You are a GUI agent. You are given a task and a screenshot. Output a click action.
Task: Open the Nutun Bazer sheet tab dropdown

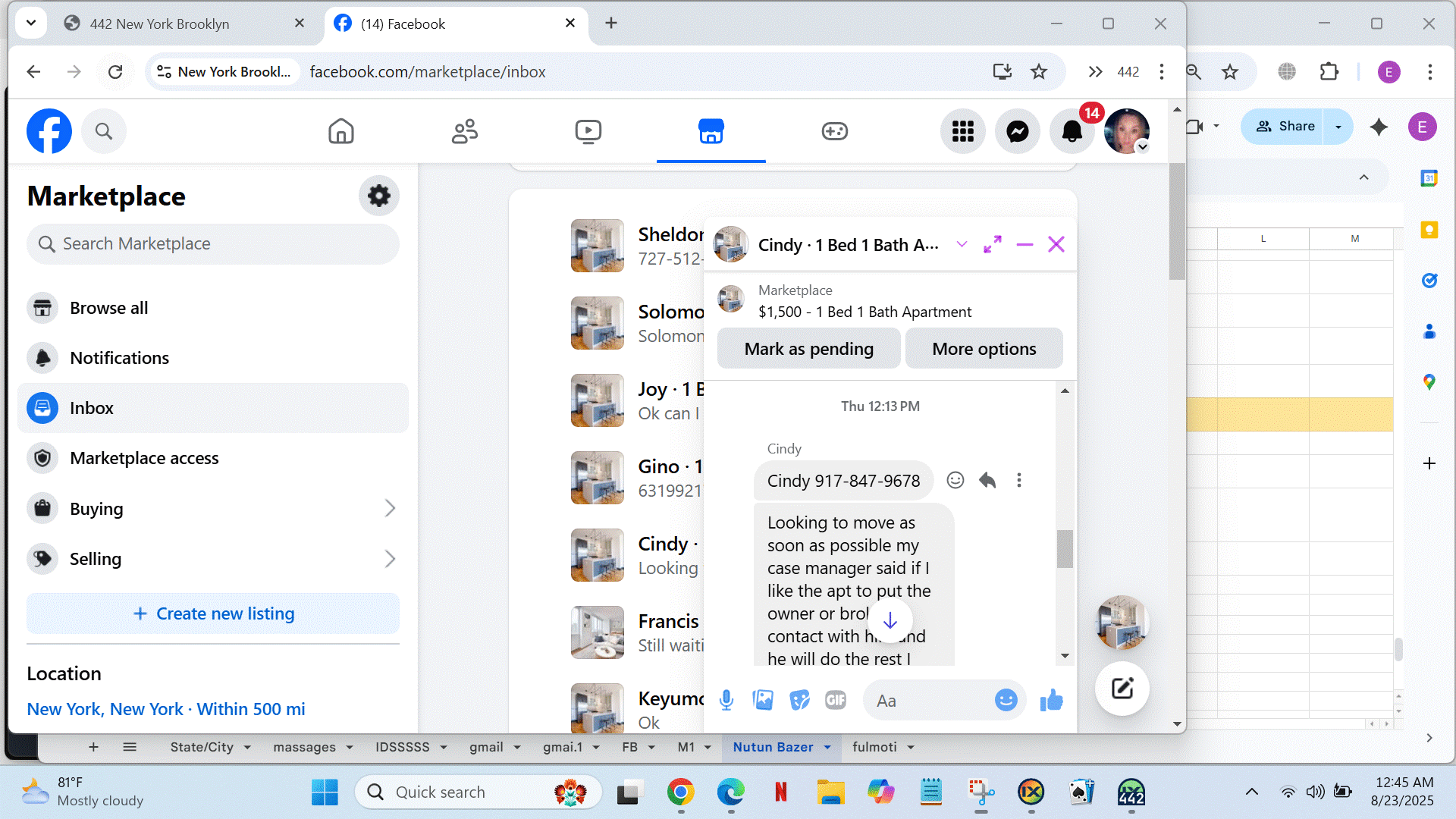point(827,747)
